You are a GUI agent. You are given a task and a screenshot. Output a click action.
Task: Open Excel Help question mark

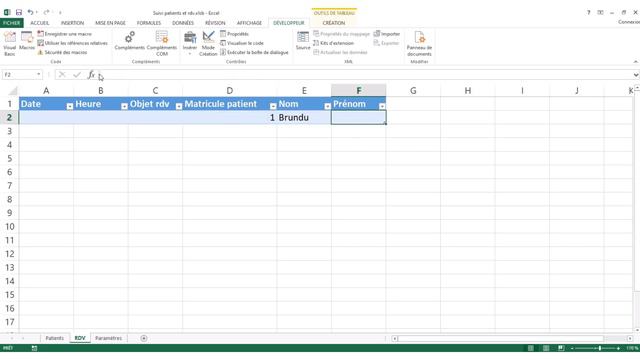click(x=589, y=13)
